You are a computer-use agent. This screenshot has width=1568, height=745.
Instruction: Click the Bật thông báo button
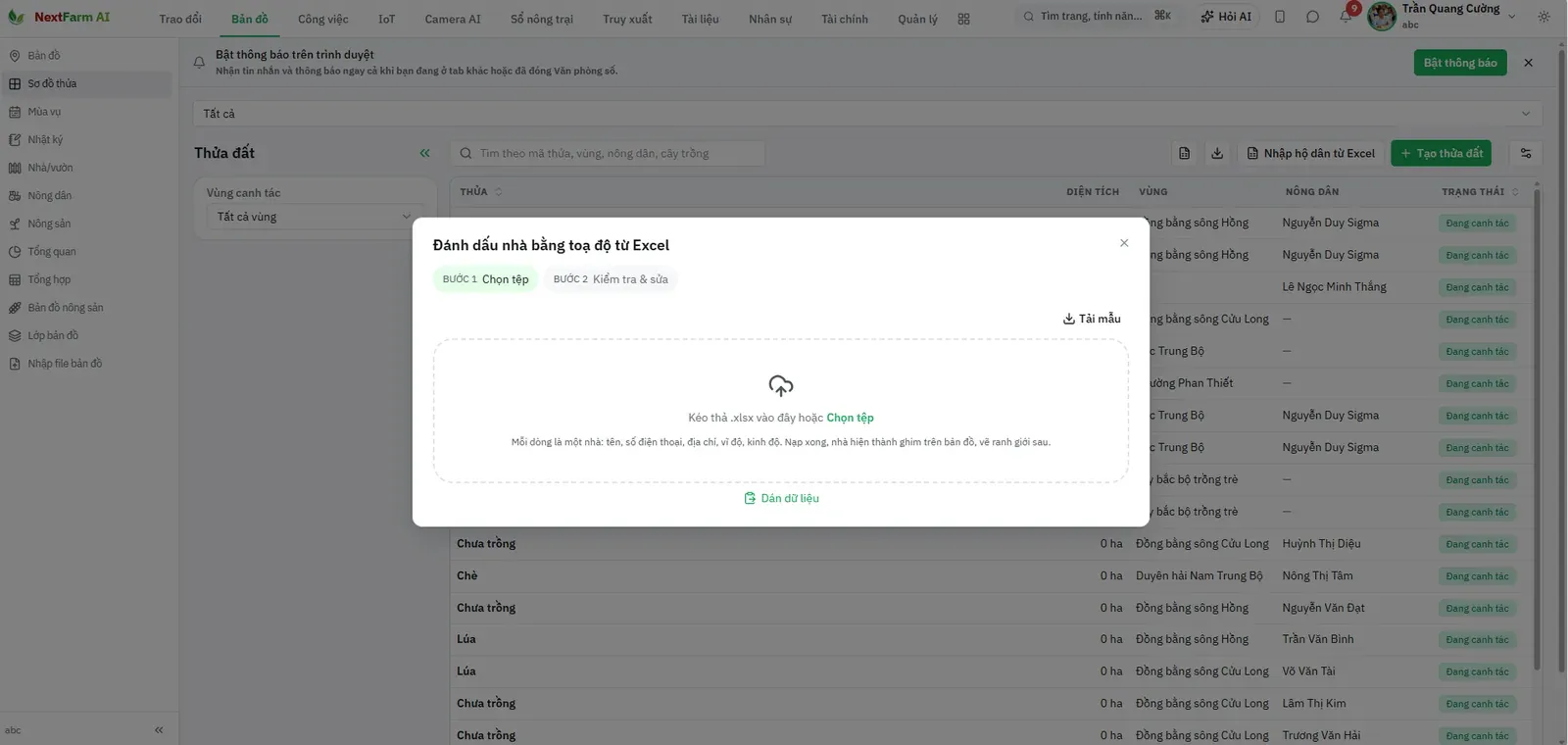click(x=1460, y=63)
